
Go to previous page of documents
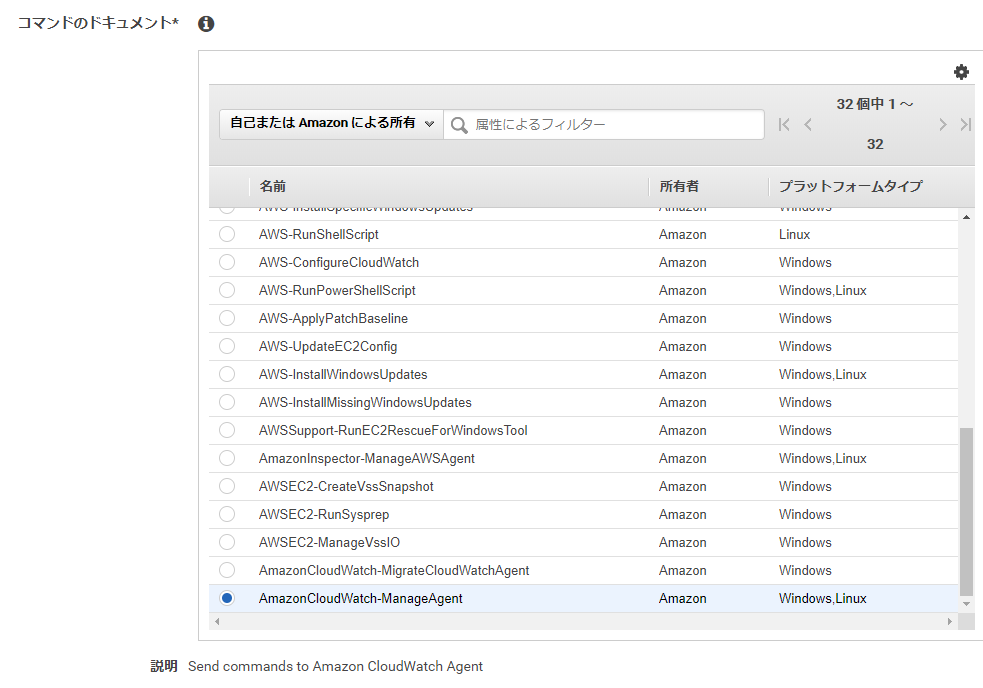tap(808, 125)
